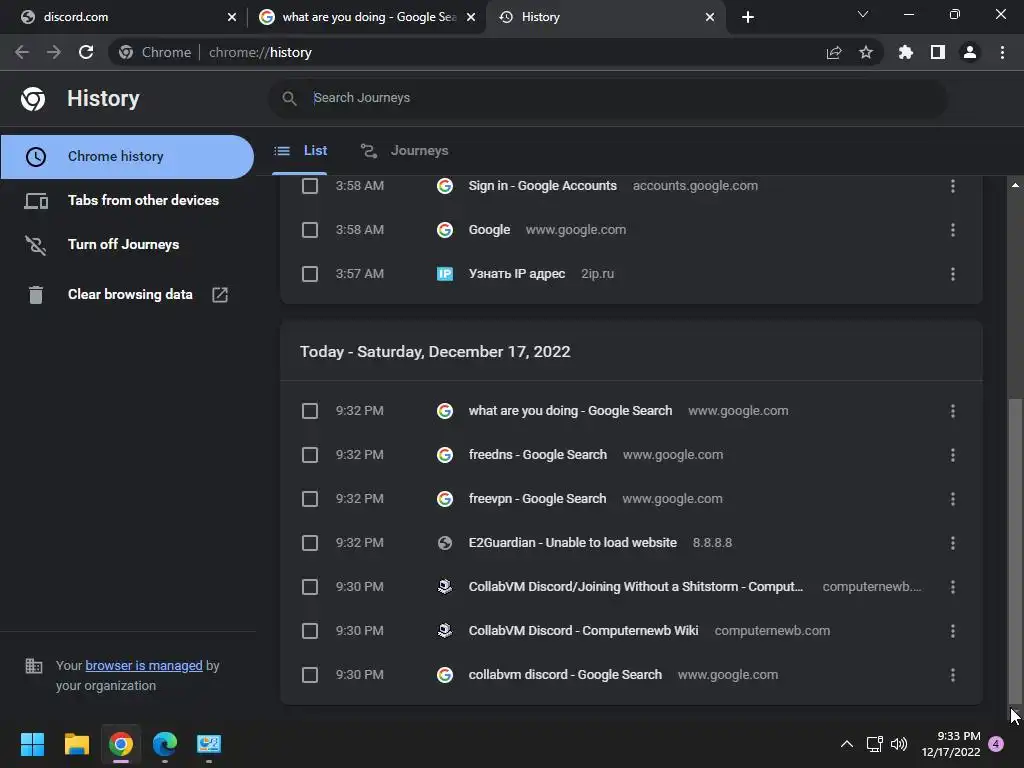The image size is (1024, 768).
Task: Open the Chrome profile avatar
Action: click(970, 52)
